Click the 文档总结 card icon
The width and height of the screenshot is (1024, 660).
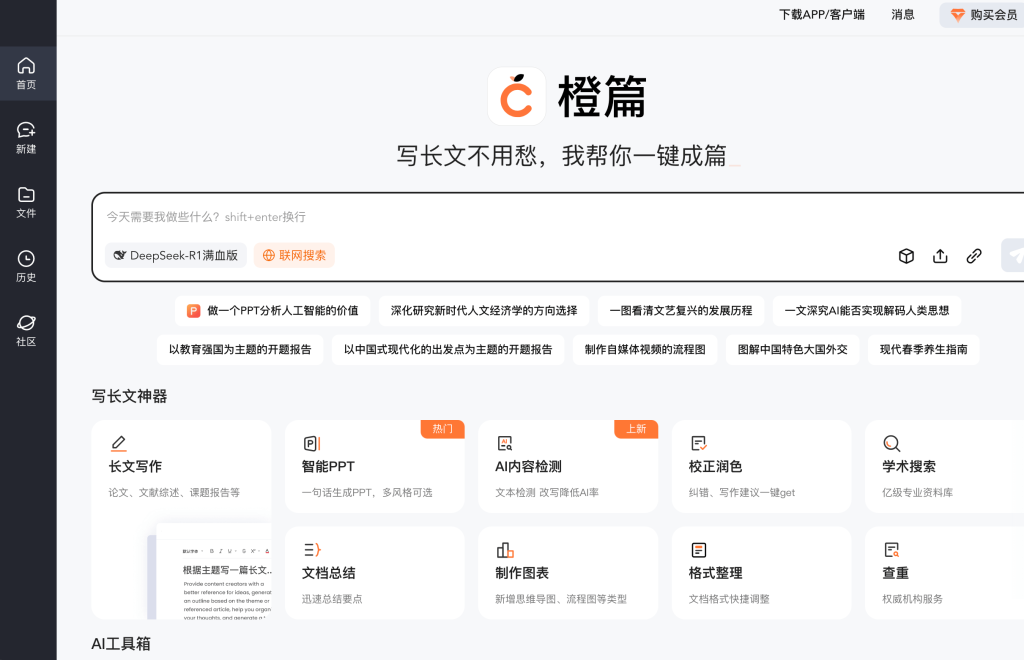[312, 550]
